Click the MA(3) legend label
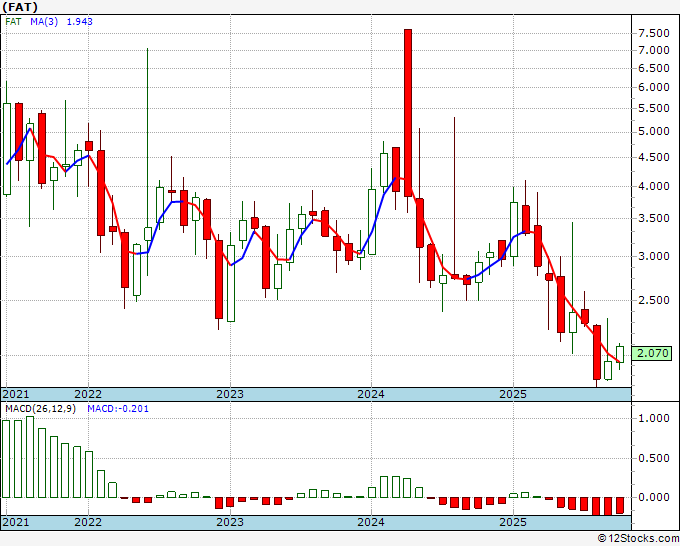The image size is (680, 546). [x=44, y=22]
